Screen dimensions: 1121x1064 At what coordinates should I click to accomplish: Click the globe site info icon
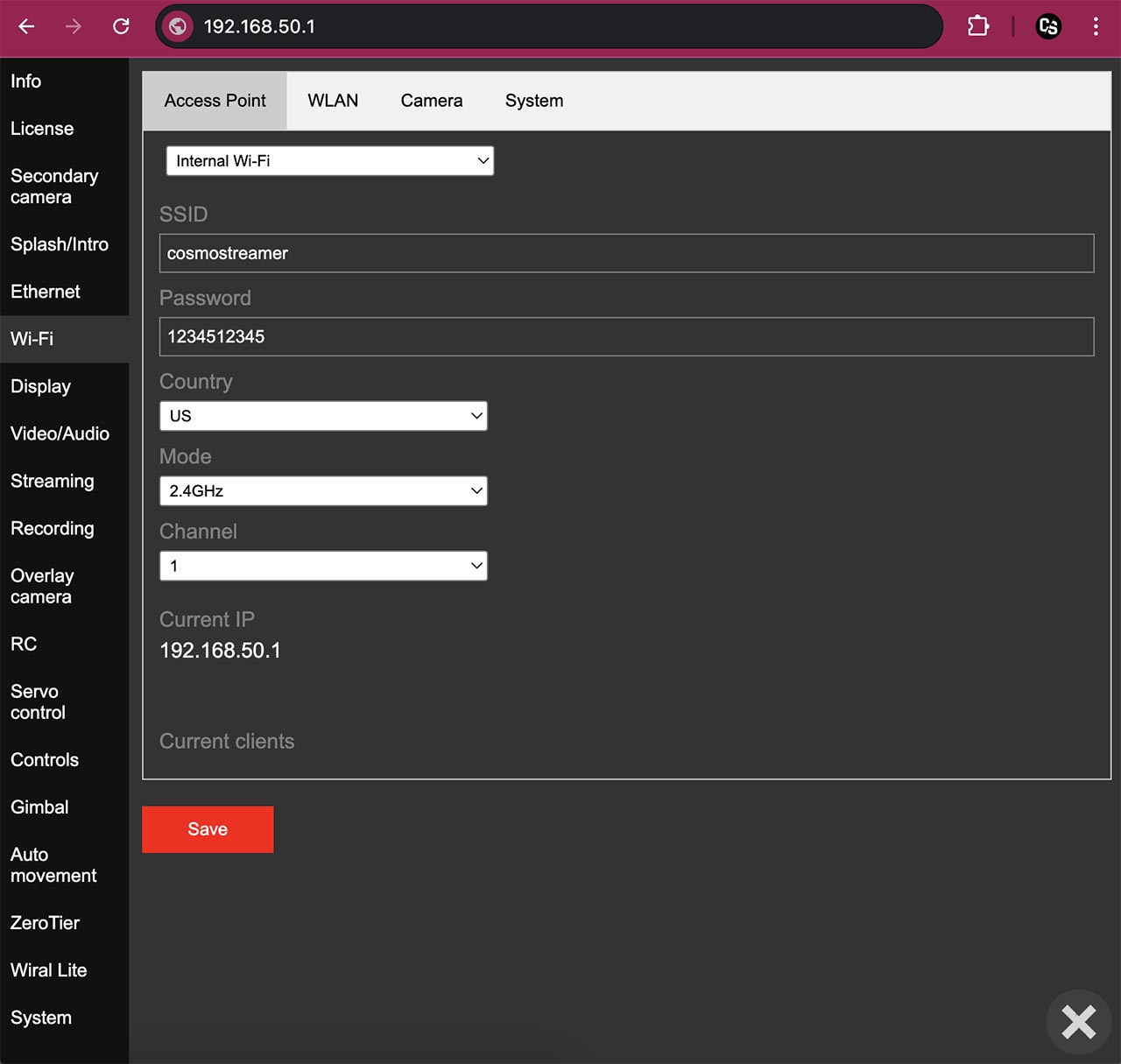[178, 26]
